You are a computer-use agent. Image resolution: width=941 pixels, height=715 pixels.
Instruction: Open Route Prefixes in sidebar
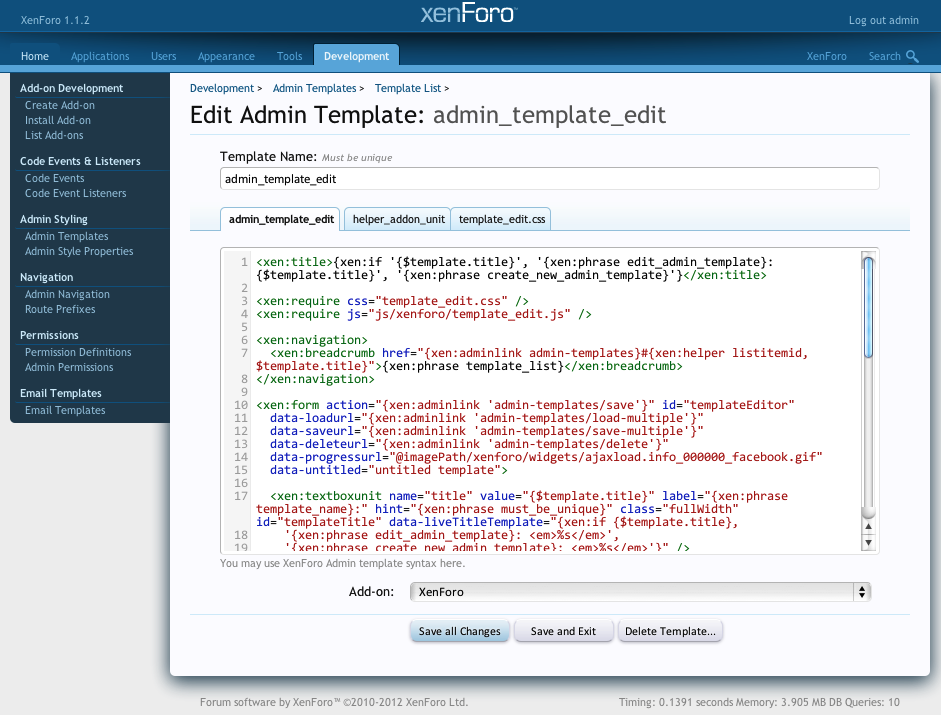(60, 309)
